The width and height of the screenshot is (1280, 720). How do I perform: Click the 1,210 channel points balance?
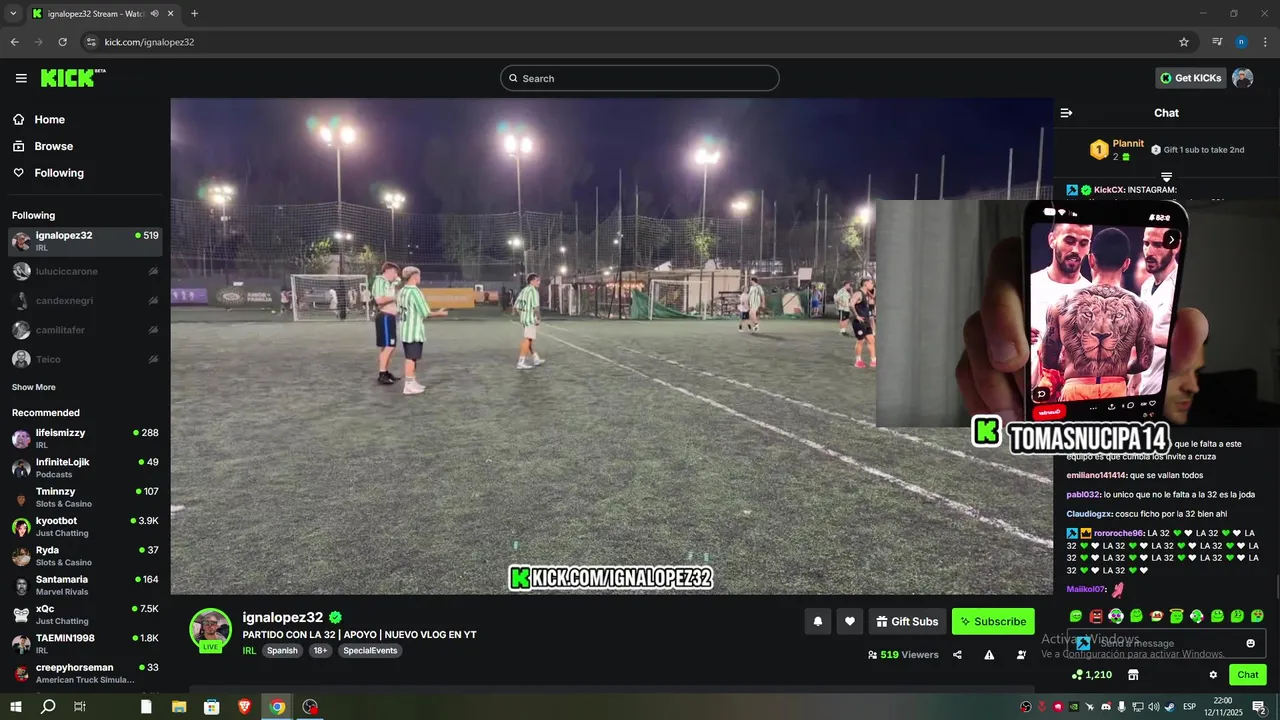tap(1091, 675)
